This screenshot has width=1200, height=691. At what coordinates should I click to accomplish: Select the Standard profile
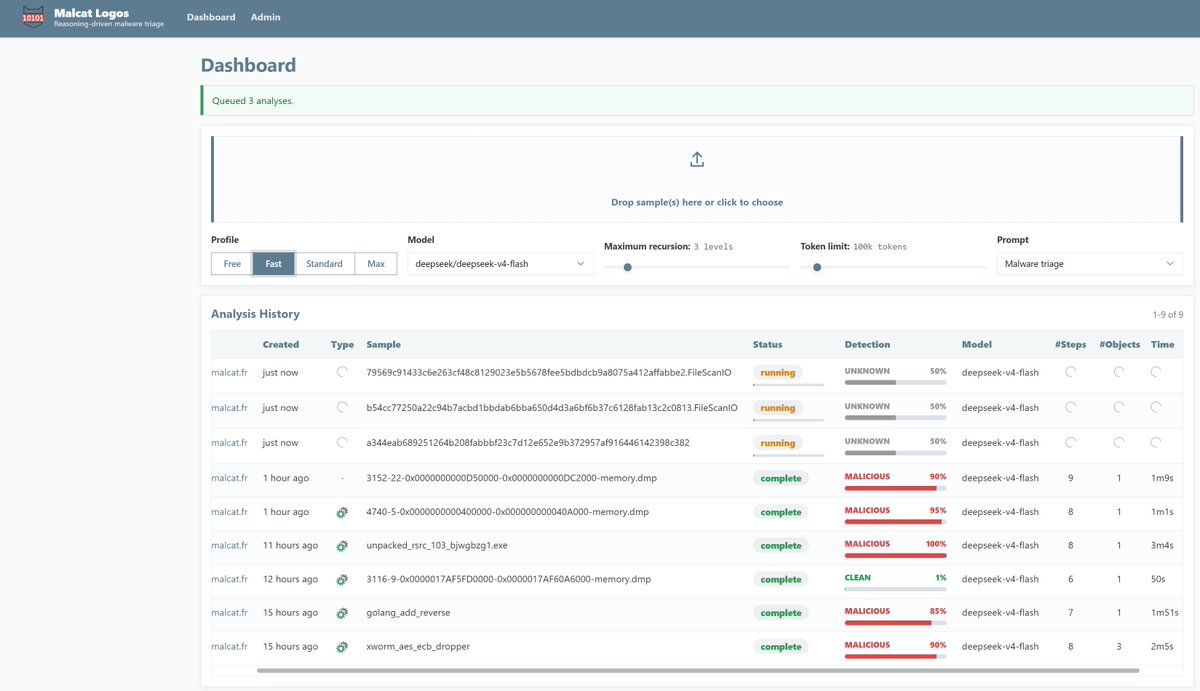point(324,264)
